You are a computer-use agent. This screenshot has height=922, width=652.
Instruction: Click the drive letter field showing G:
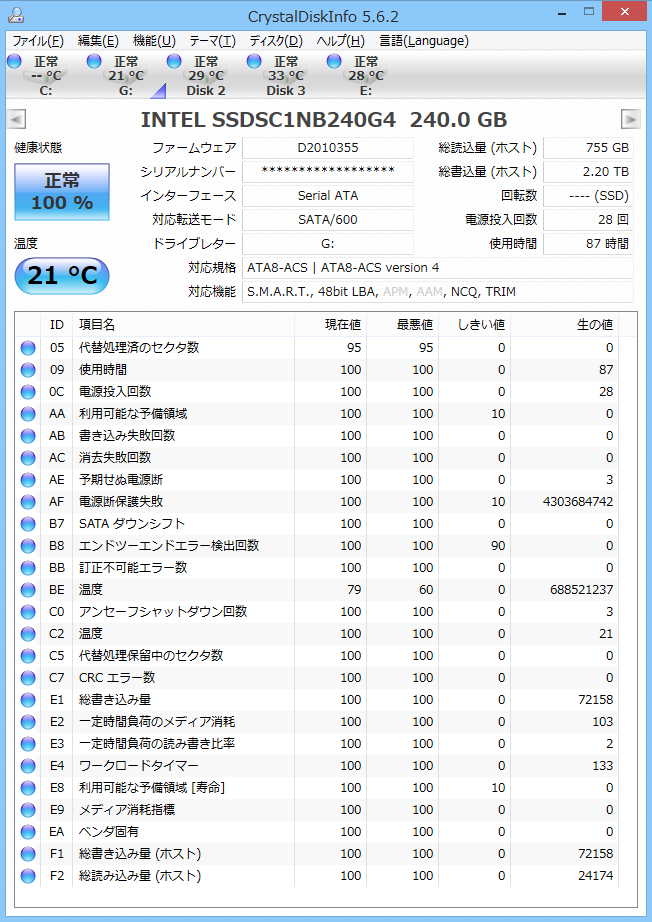click(328, 243)
